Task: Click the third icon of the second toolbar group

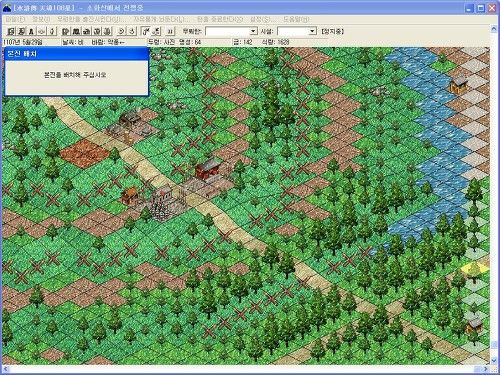Action: (x=86, y=31)
